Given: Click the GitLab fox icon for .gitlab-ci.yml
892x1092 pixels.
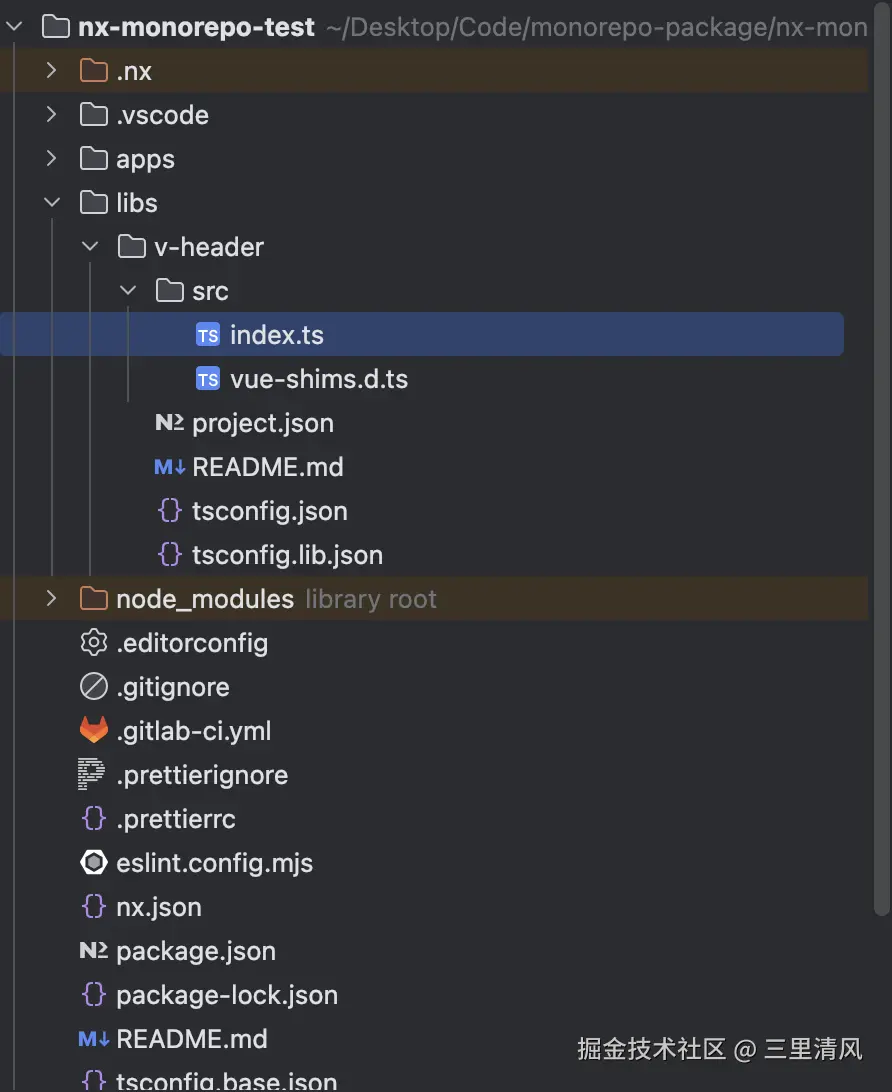Looking at the screenshot, I should (93, 731).
